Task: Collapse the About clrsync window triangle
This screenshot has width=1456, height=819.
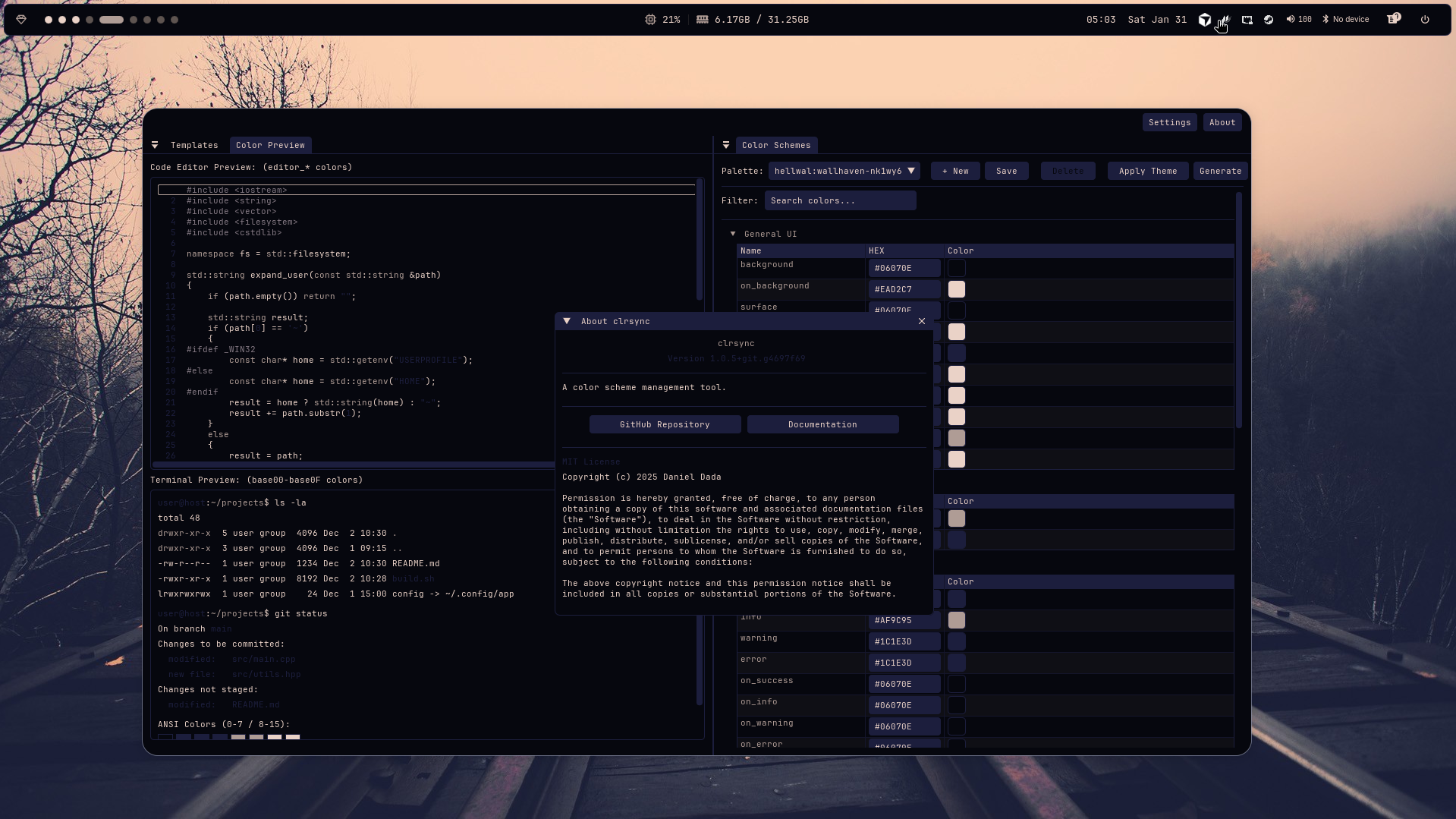Action: (x=567, y=321)
